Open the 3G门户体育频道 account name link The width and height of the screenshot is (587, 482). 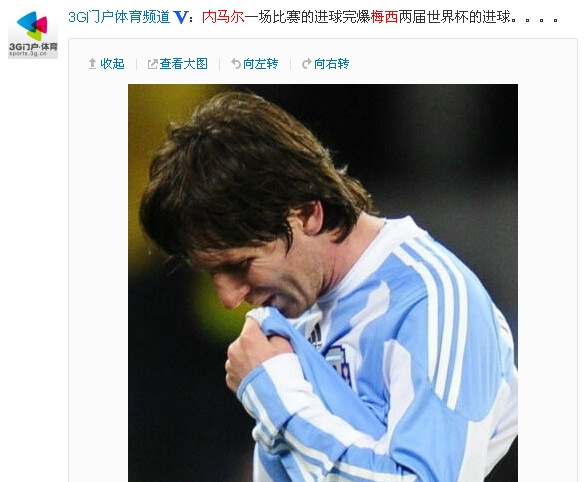119,17
